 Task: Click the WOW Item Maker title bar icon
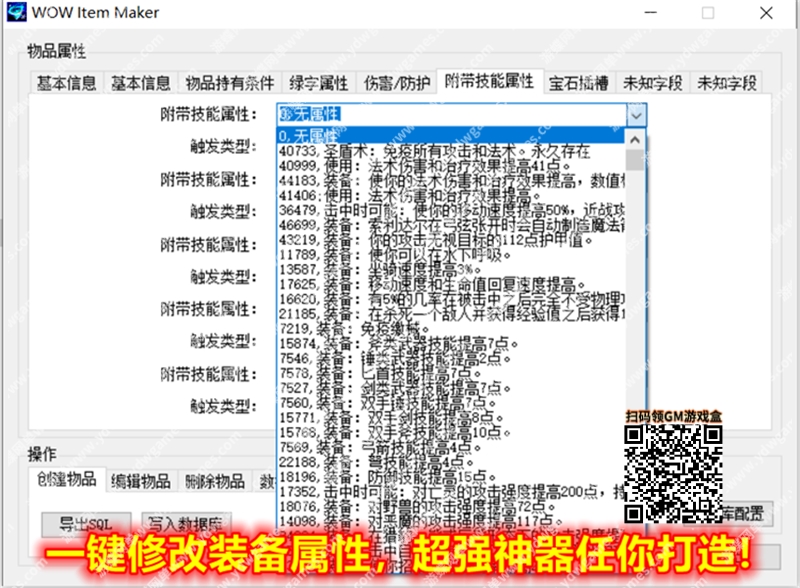[16, 12]
